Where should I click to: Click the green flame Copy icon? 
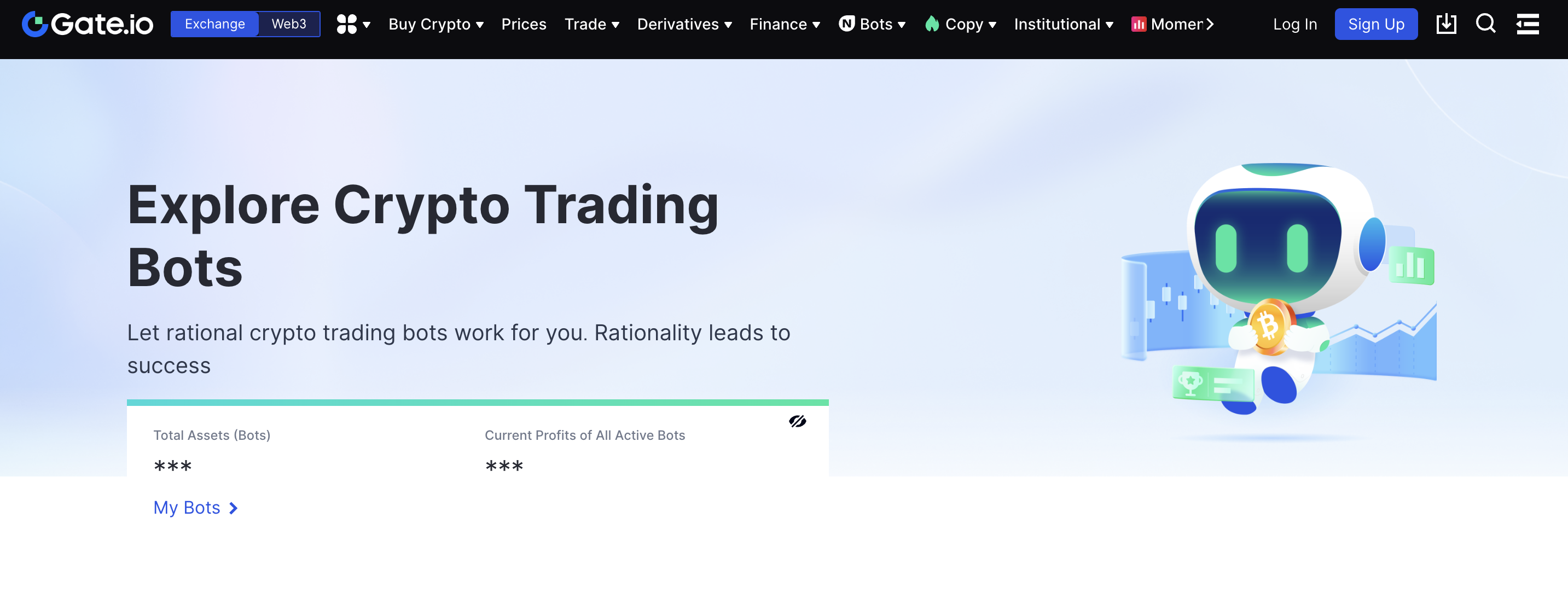931,25
